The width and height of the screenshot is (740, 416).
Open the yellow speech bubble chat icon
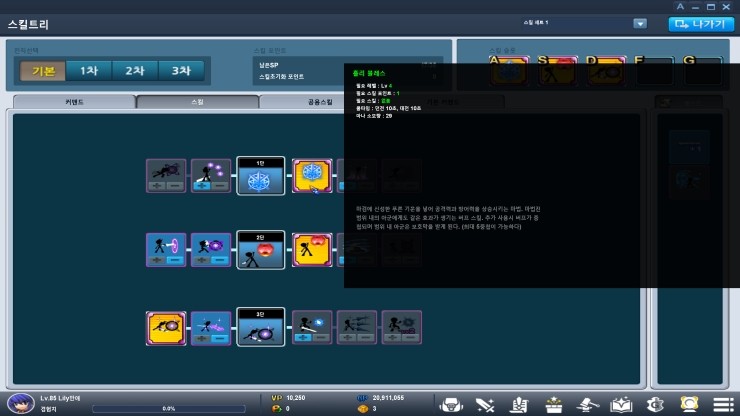[690, 404]
